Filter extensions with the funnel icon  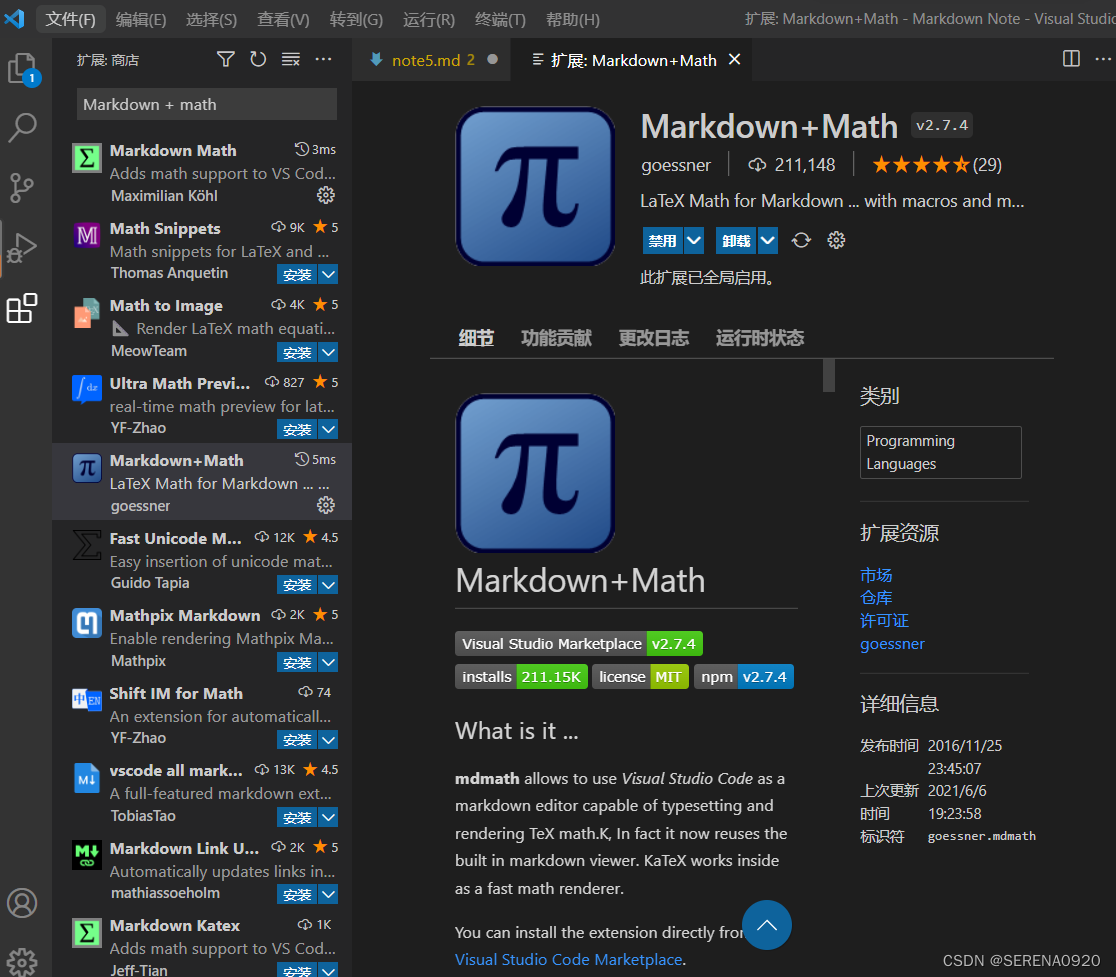pyautogui.click(x=226, y=59)
